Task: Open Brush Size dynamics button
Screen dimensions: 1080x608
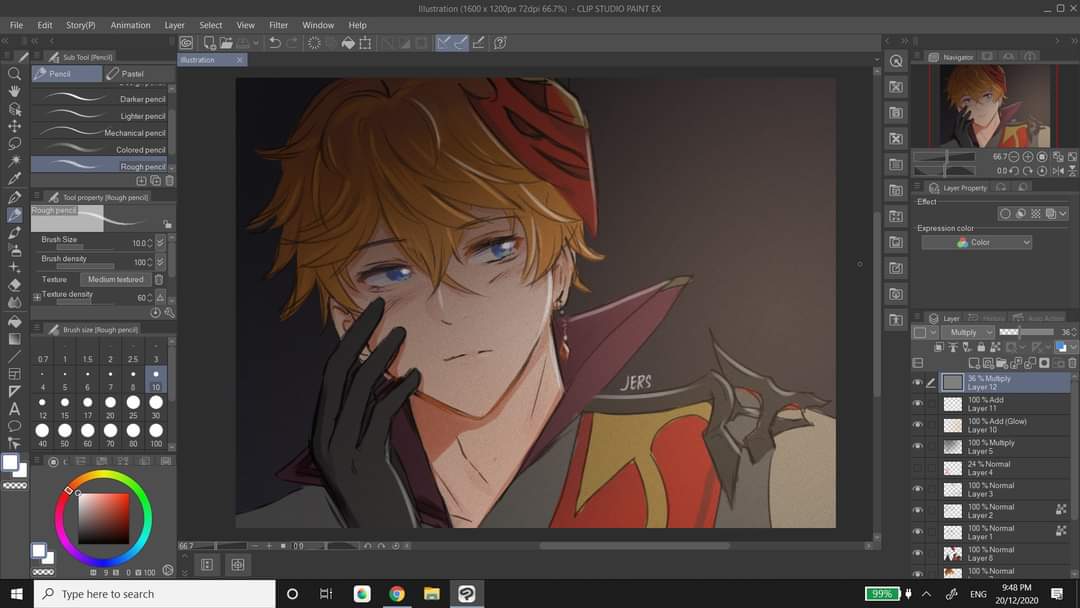Action: [160, 242]
